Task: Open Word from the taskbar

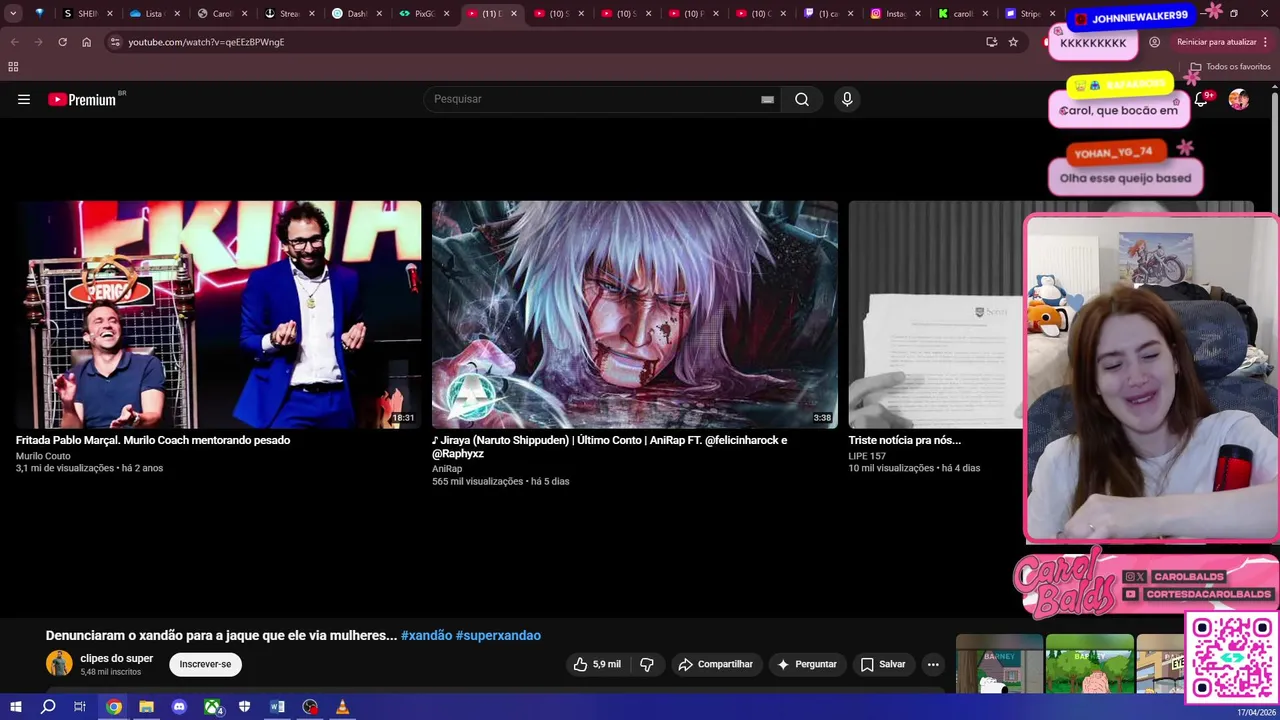Action: click(x=277, y=707)
